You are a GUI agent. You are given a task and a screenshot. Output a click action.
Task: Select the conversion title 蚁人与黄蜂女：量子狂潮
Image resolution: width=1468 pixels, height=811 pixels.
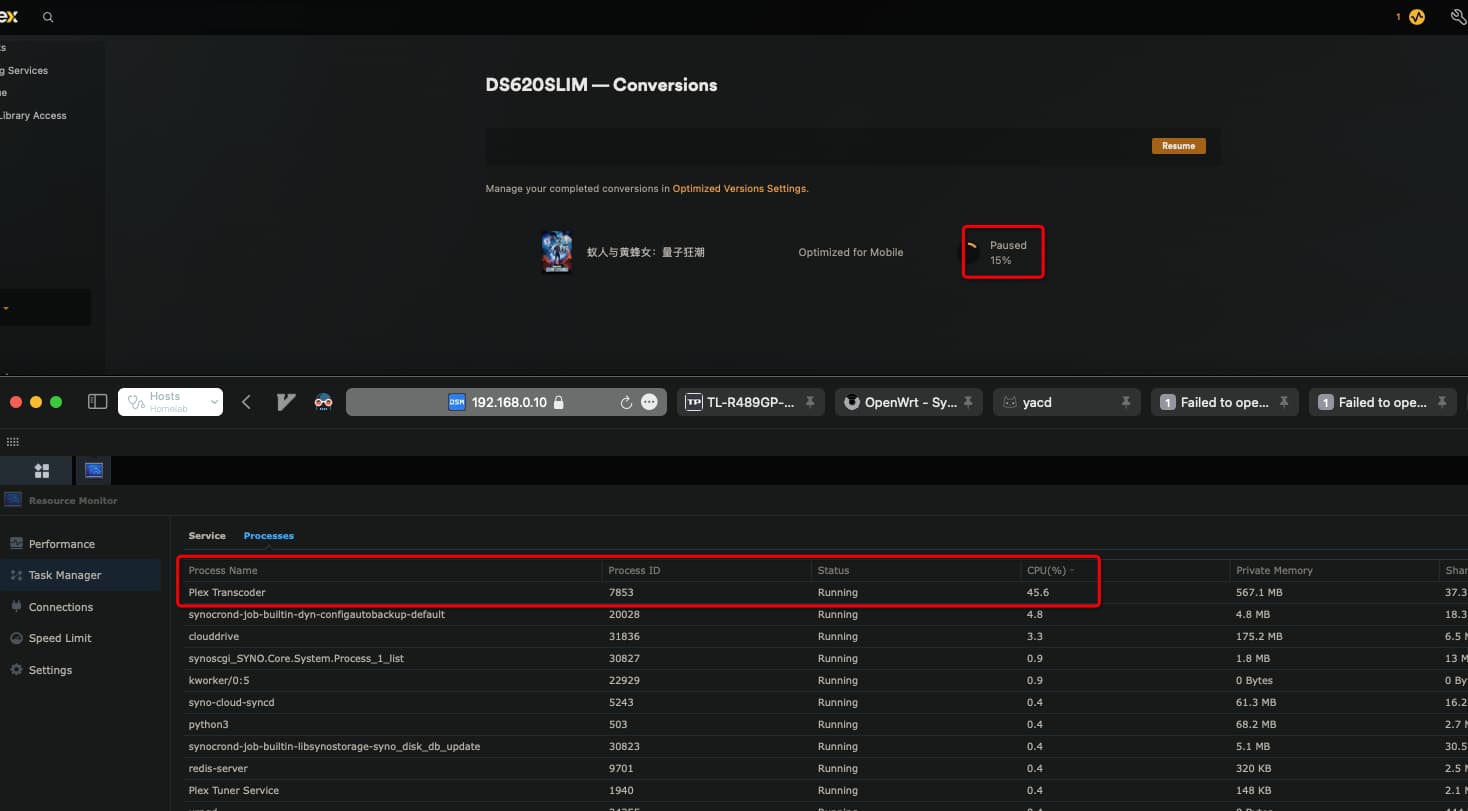click(x=645, y=252)
